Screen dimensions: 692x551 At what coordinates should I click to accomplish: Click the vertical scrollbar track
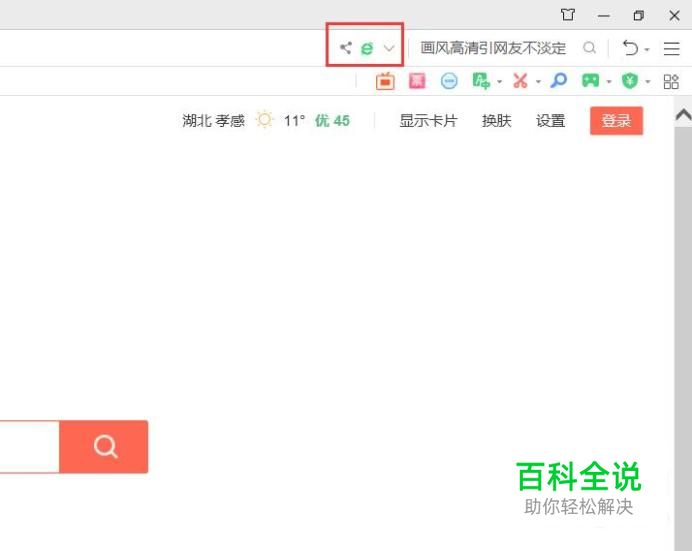coord(683,338)
